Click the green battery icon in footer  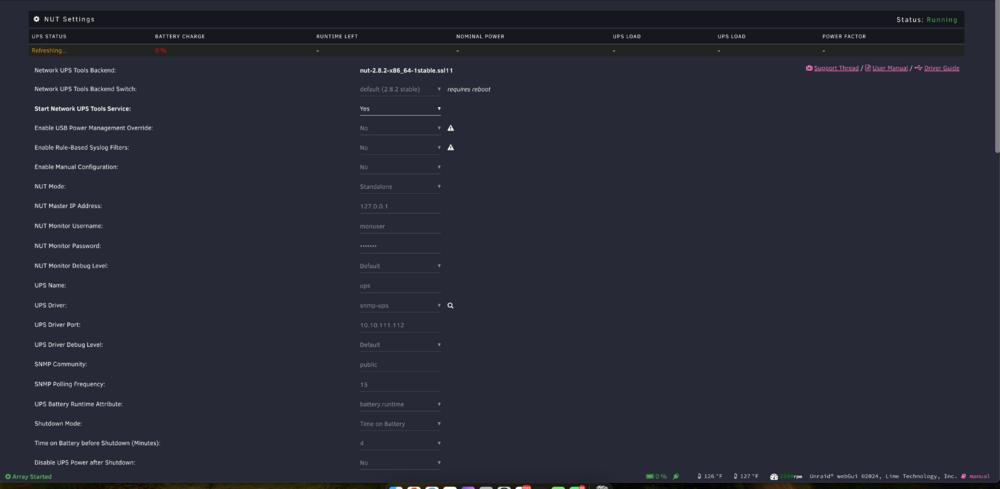[649, 476]
